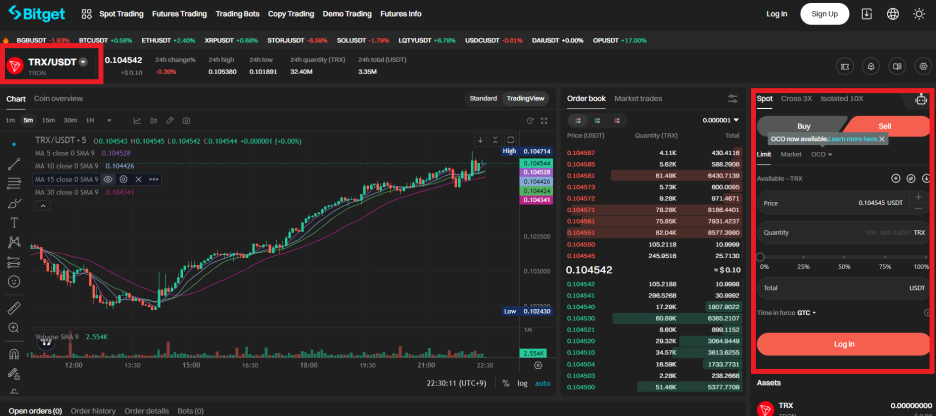The width and height of the screenshot is (936, 416).
Task: Open the download app icon in header
Action: coord(867,14)
